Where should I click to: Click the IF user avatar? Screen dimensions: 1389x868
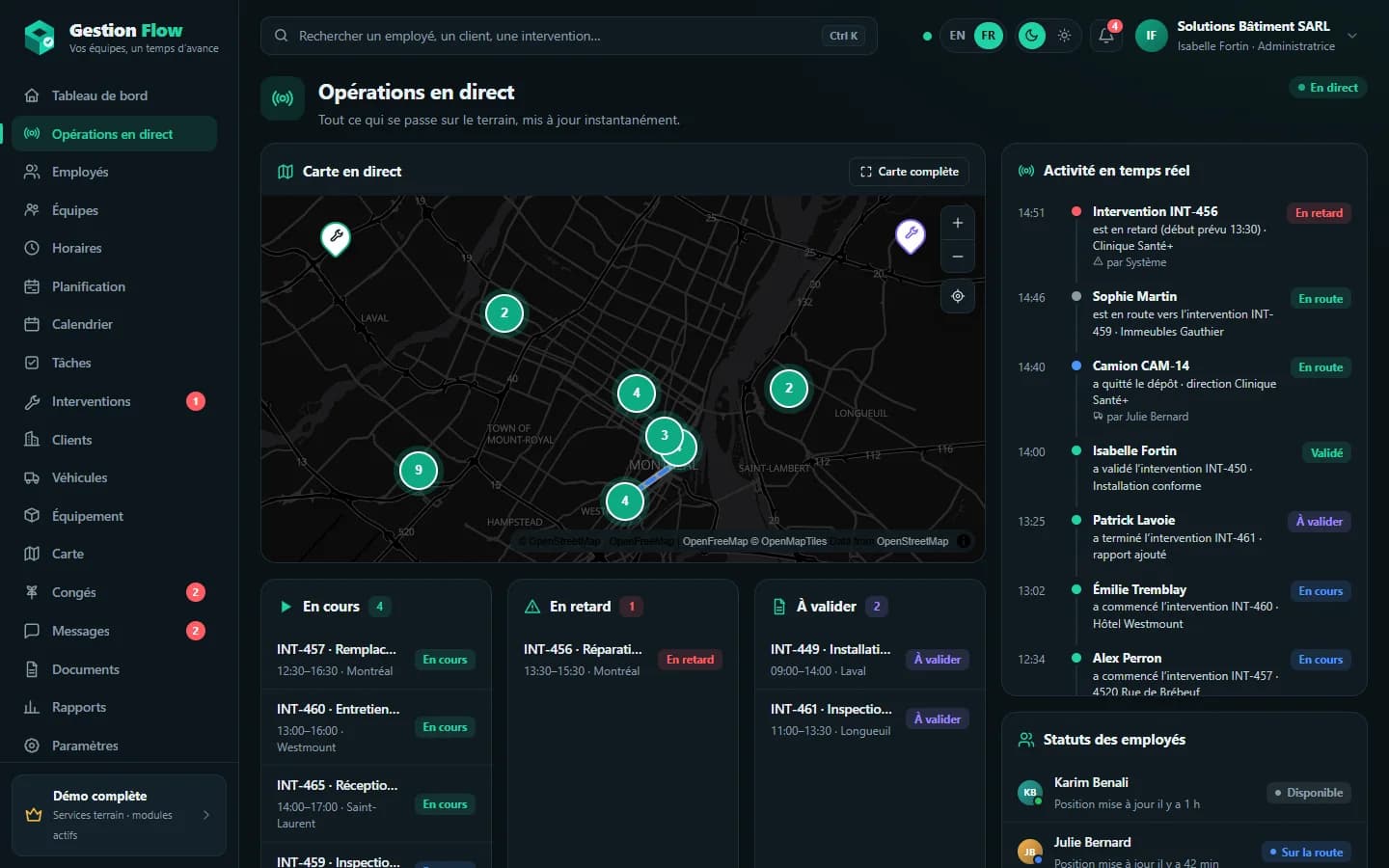click(x=1152, y=36)
